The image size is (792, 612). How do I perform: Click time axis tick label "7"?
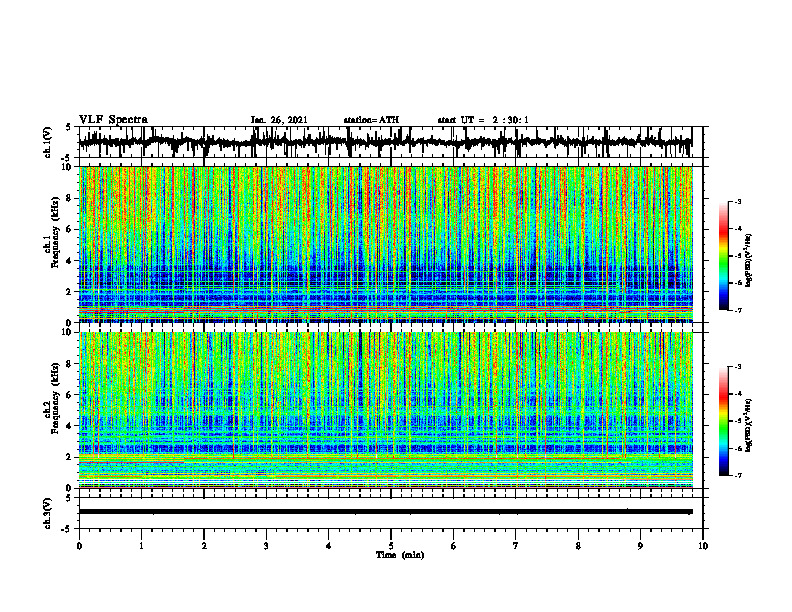516,546
